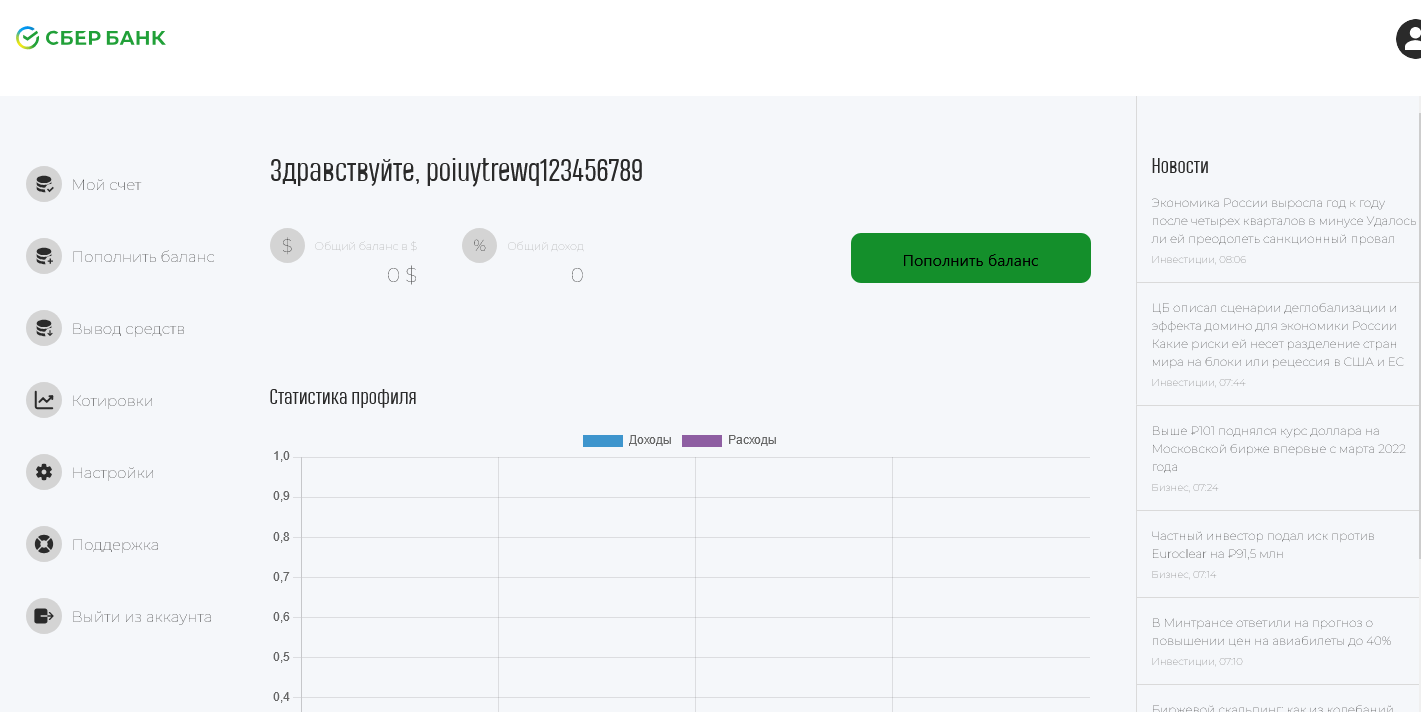Open the user profile avatar icon
This screenshot has width=1421, height=712.
[1410, 39]
